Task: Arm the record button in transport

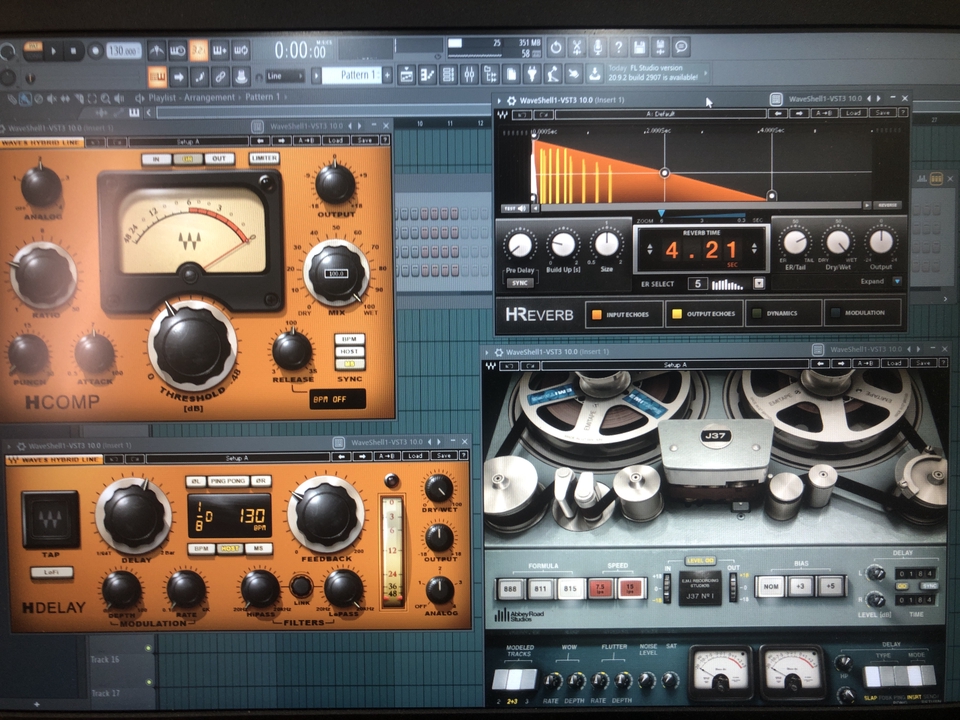Action: coord(94,51)
